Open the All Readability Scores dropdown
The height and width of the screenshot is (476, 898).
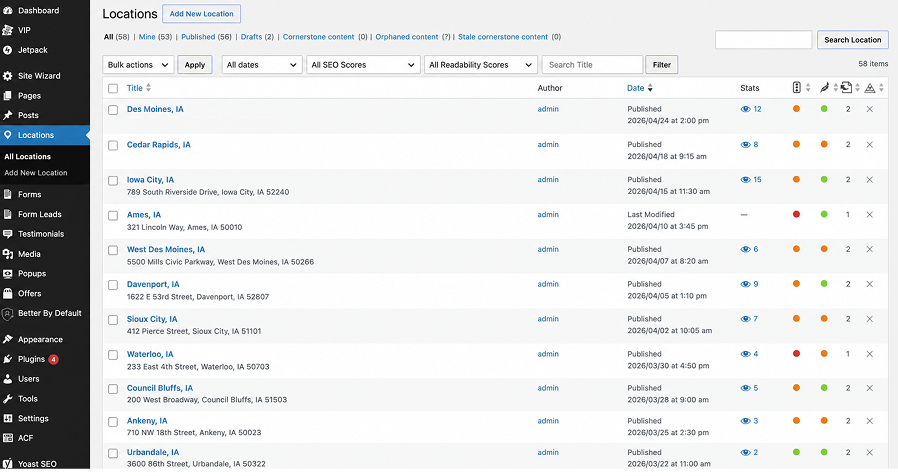pos(481,65)
